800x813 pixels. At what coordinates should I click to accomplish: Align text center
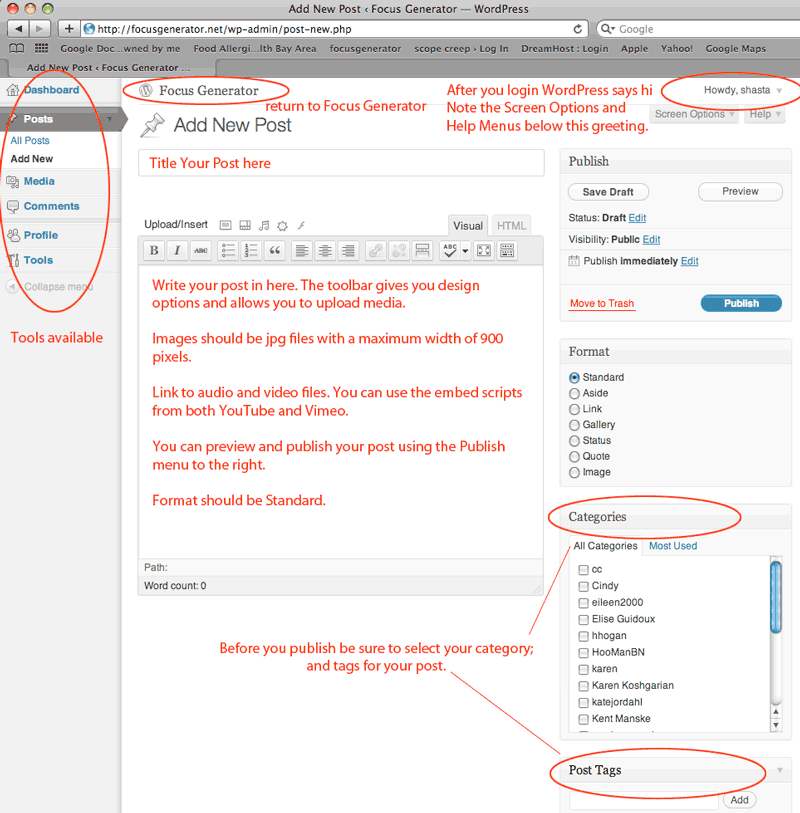[325, 250]
